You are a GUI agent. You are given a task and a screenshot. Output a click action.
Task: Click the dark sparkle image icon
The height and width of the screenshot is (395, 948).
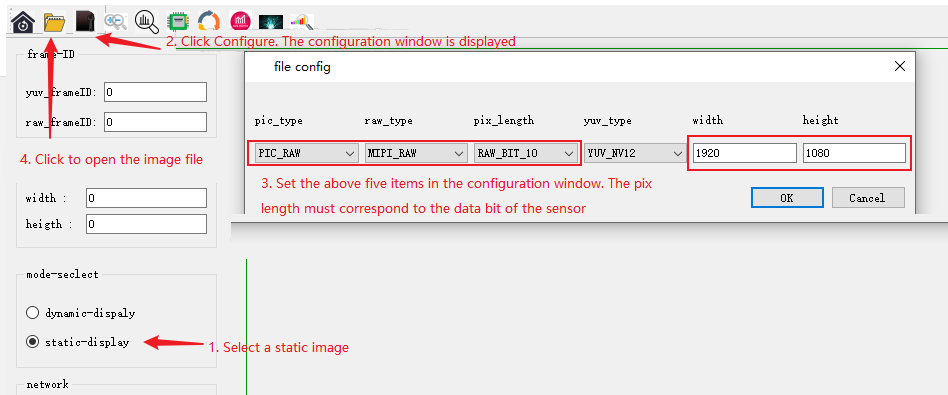271,22
